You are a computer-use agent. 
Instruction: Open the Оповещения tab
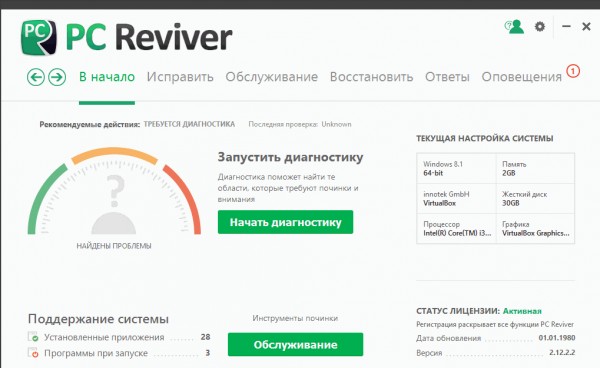[x=521, y=77]
